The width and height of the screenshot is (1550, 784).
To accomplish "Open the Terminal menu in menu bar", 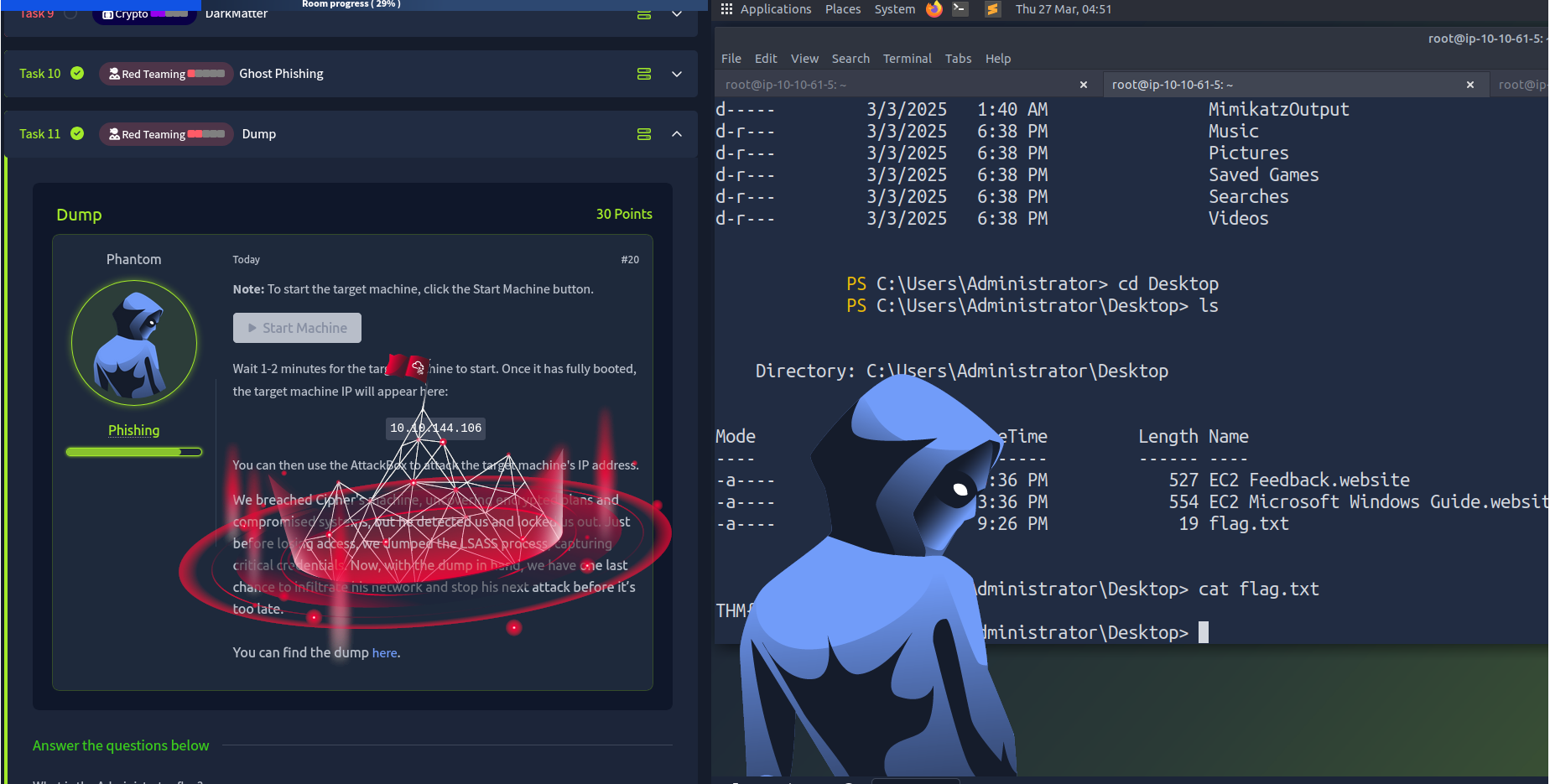I will pyautogui.click(x=907, y=59).
